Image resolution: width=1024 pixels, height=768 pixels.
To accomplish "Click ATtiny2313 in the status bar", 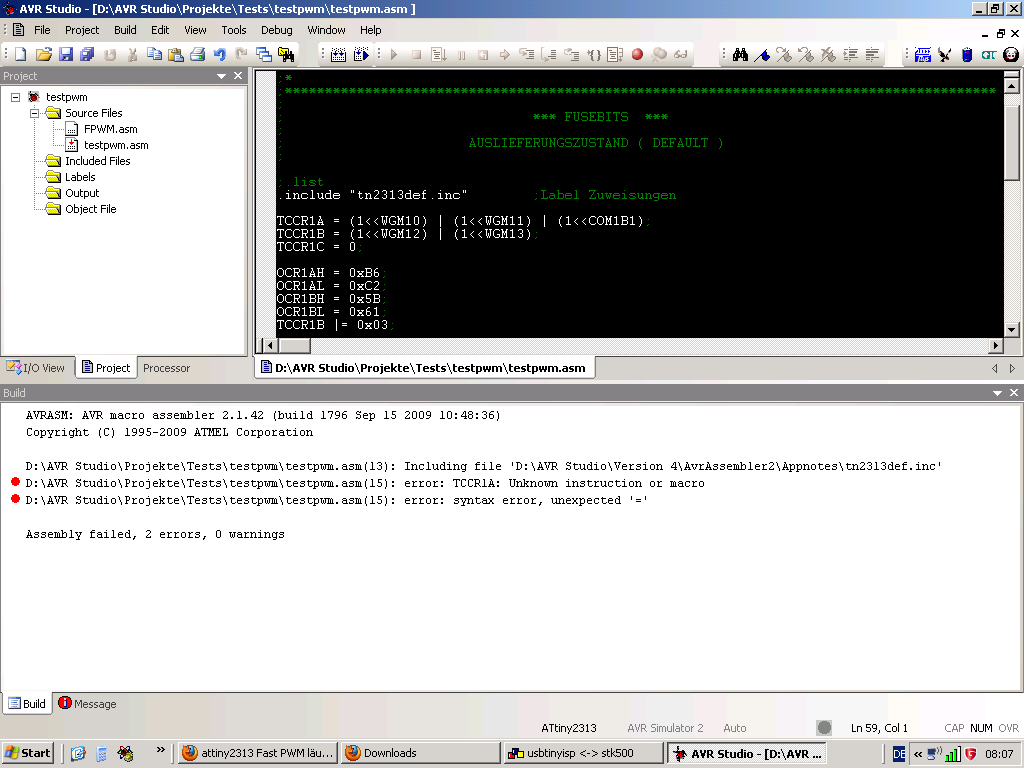I will (568, 728).
